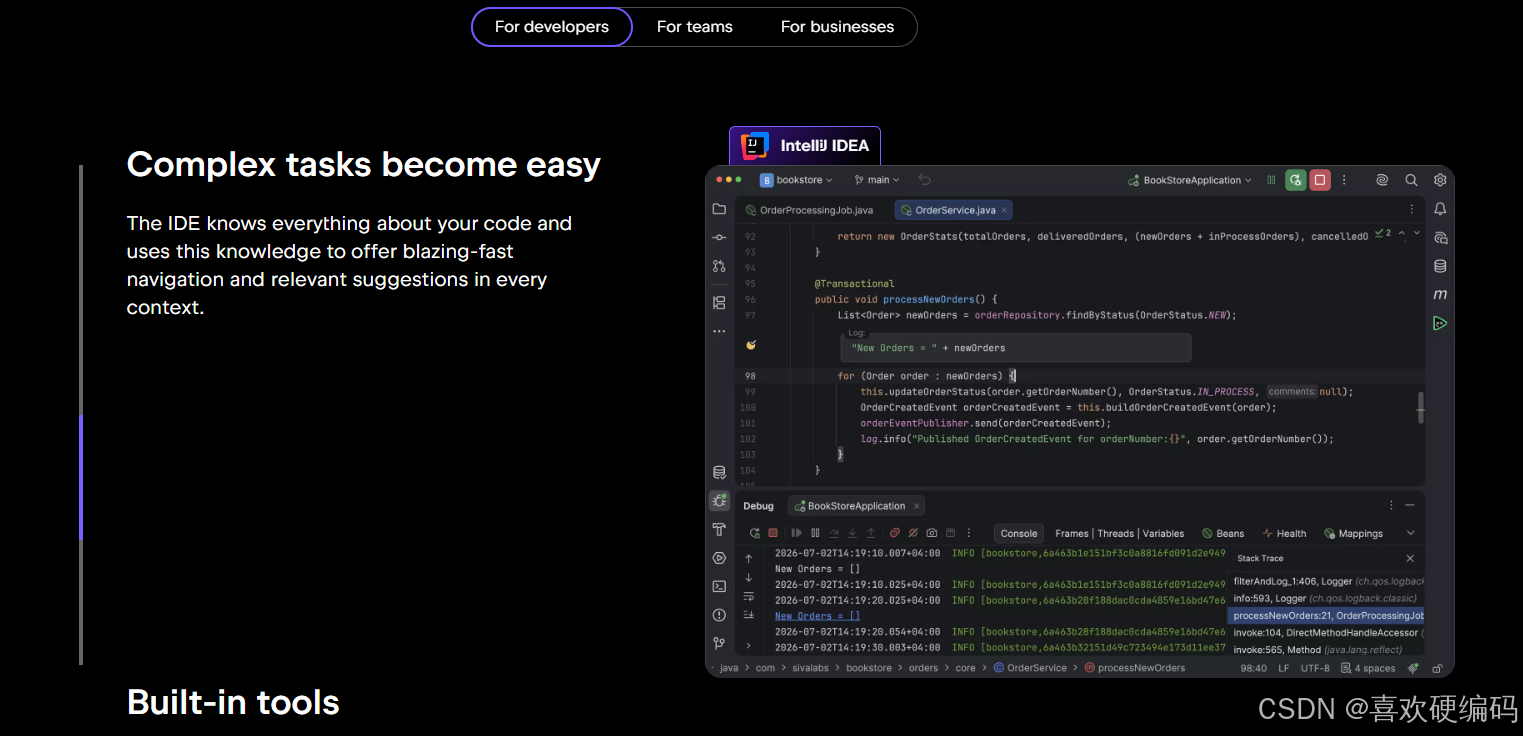This screenshot has height=736, width=1523.
Task: Toggle scroll to end in console
Action: point(749,614)
